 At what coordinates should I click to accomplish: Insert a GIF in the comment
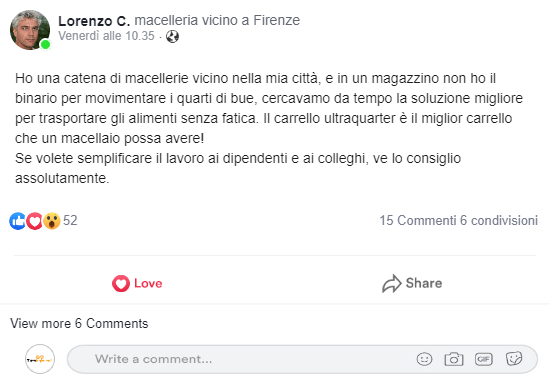pyautogui.click(x=484, y=359)
